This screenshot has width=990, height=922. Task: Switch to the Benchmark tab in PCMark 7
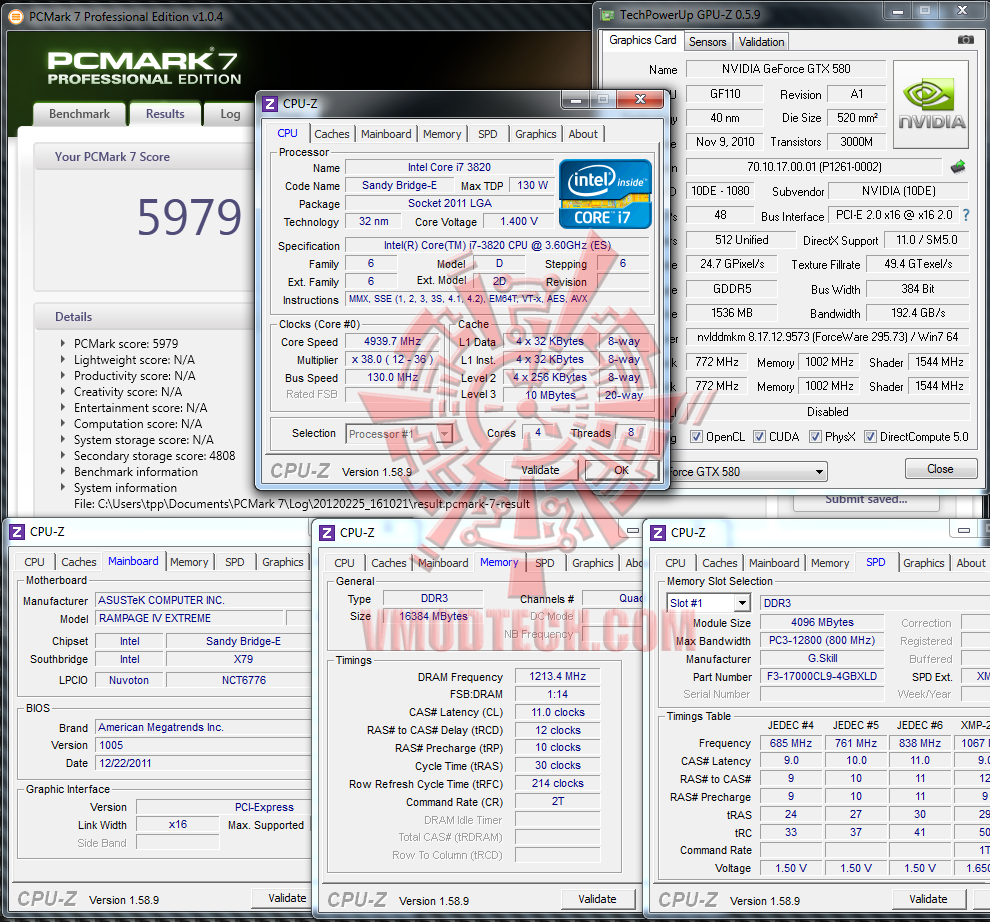click(x=80, y=114)
